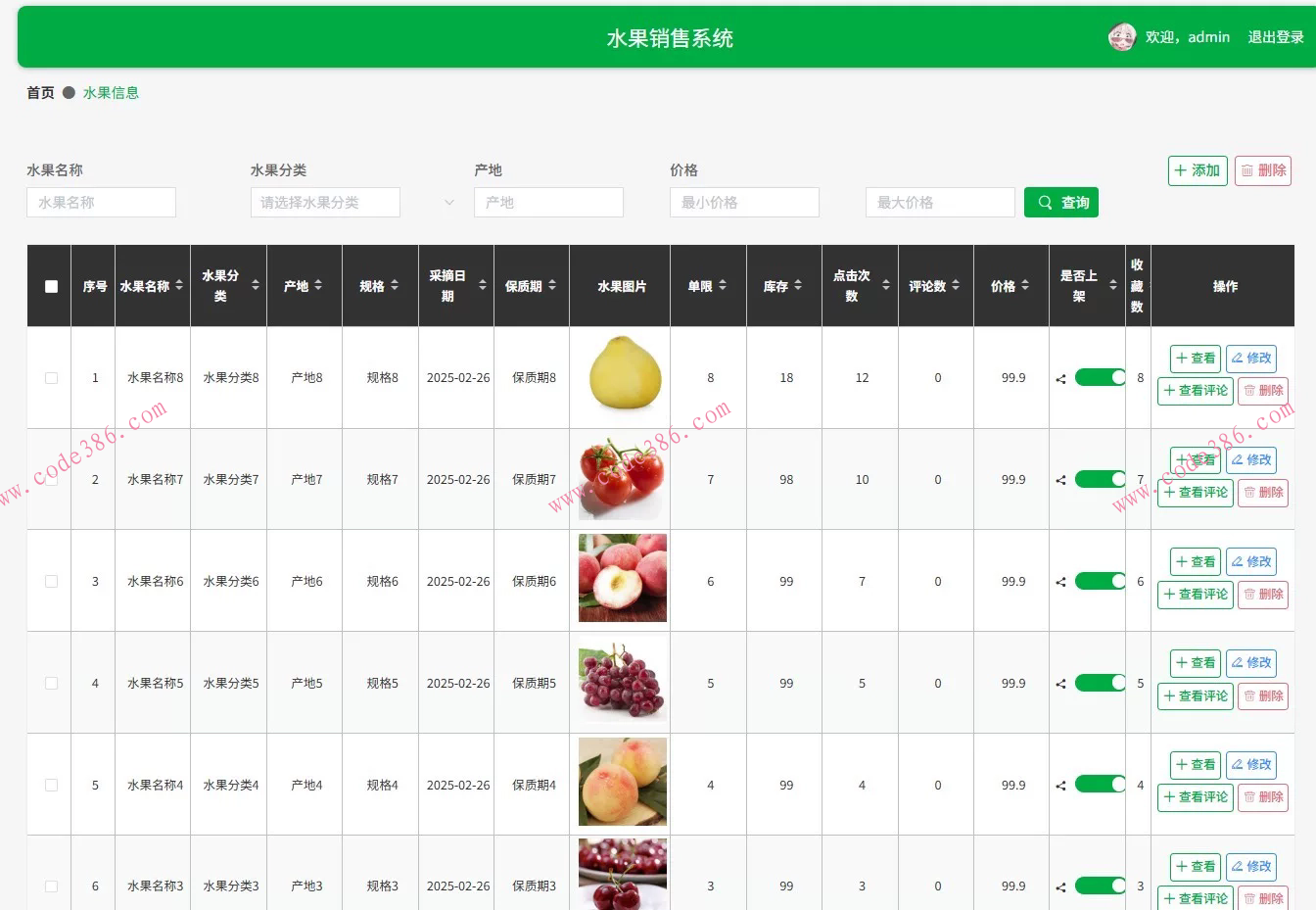Click the plus icon on row 3's 查看评论 button
Image resolution: width=1316 pixels, height=910 pixels.
(1168, 595)
